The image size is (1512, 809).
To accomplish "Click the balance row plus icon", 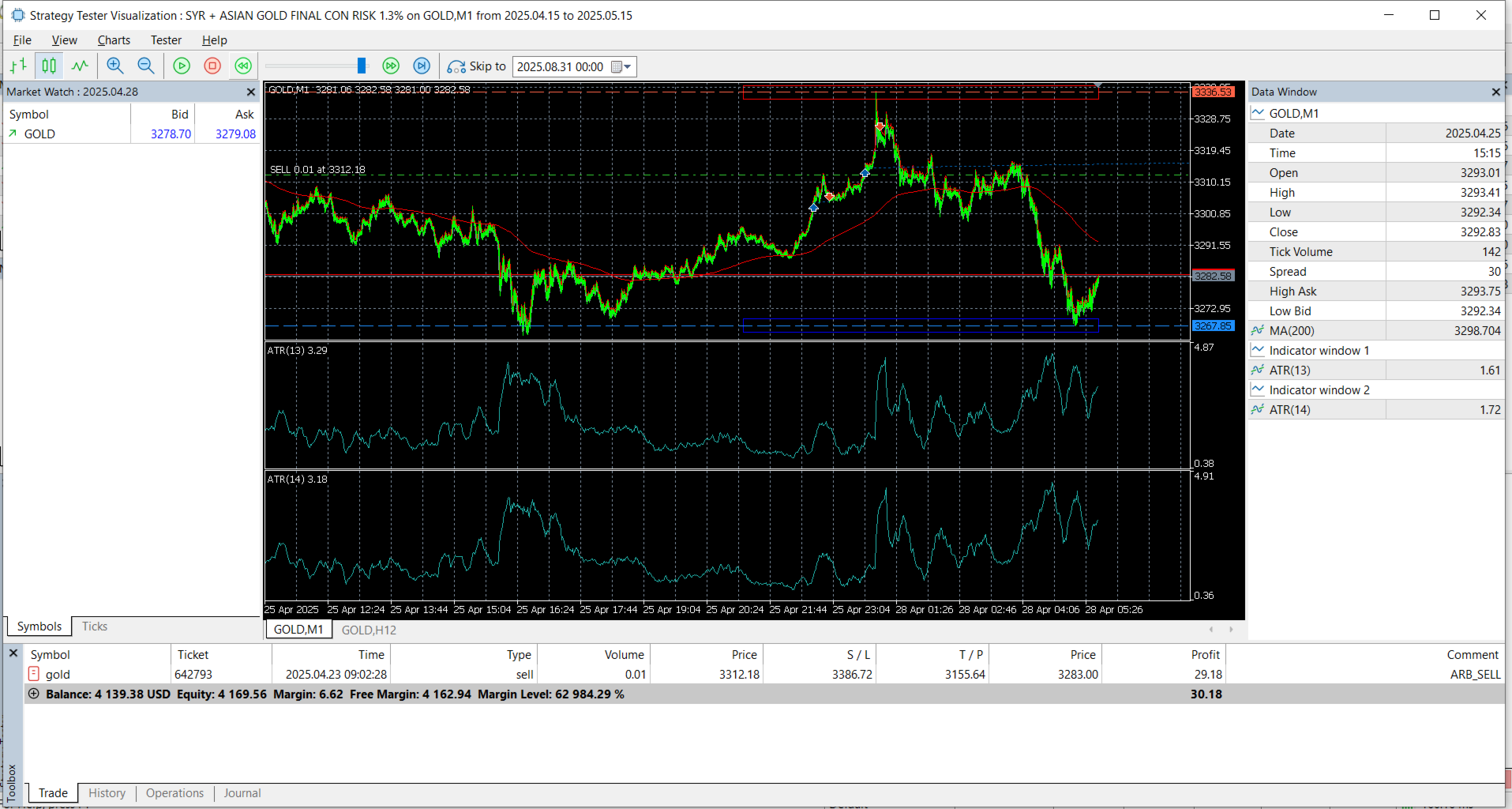I will [x=34, y=694].
